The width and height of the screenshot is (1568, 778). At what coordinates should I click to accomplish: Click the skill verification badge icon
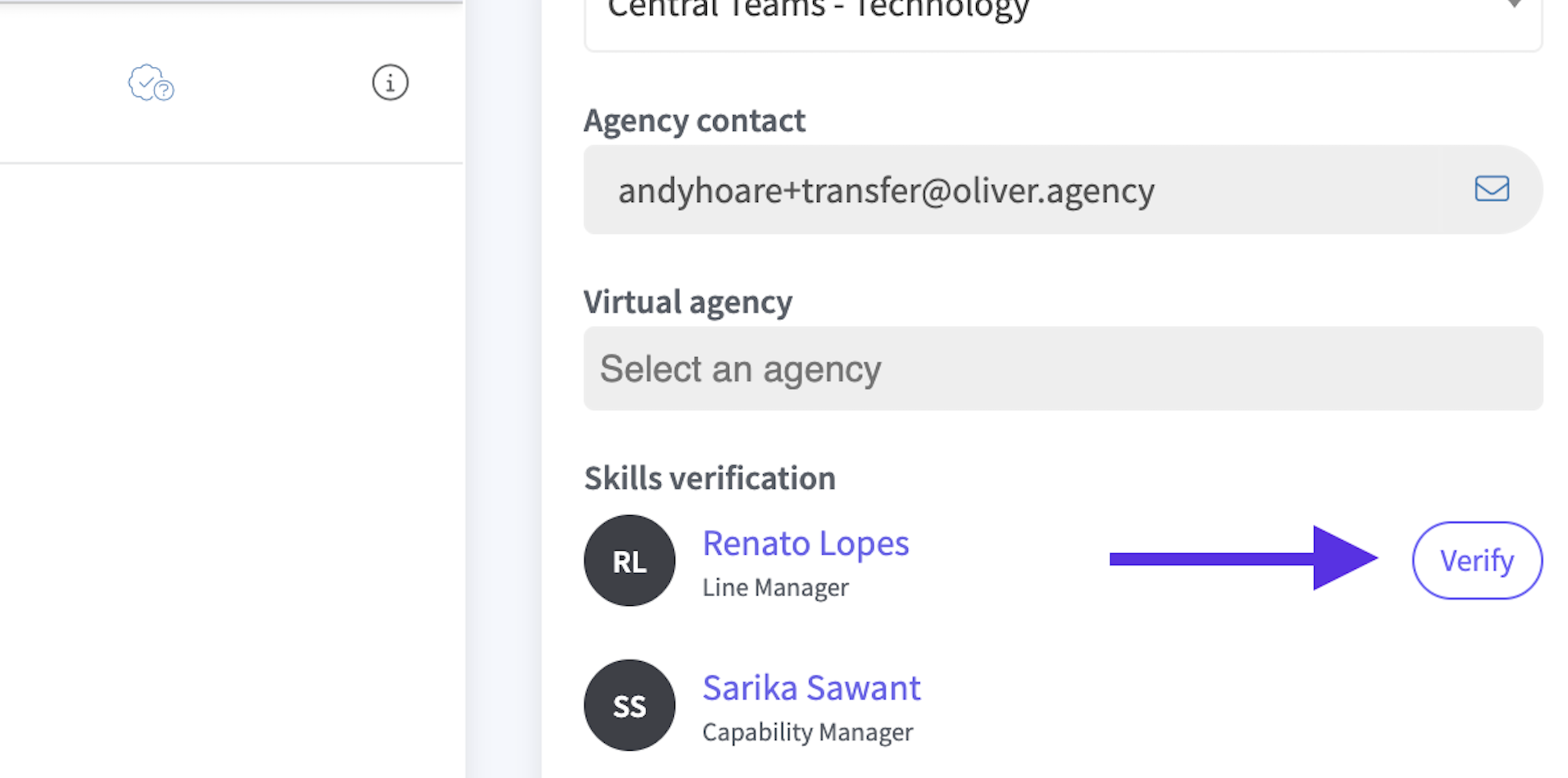coord(151,83)
